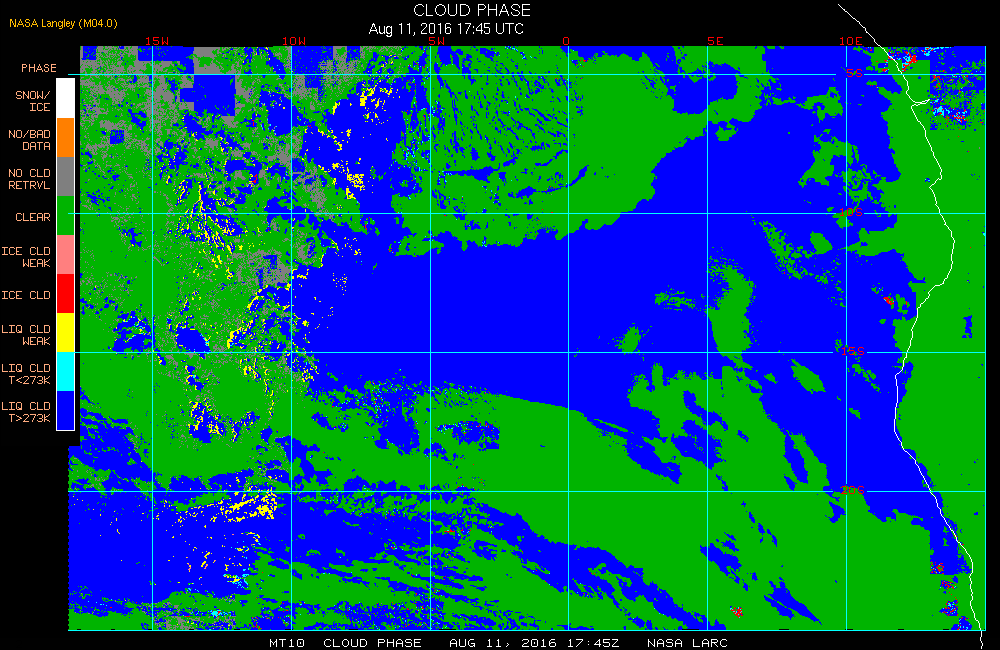Click the 10W longitude label
This screenshot has height=650, width=1000.
(x=294, y=41)
